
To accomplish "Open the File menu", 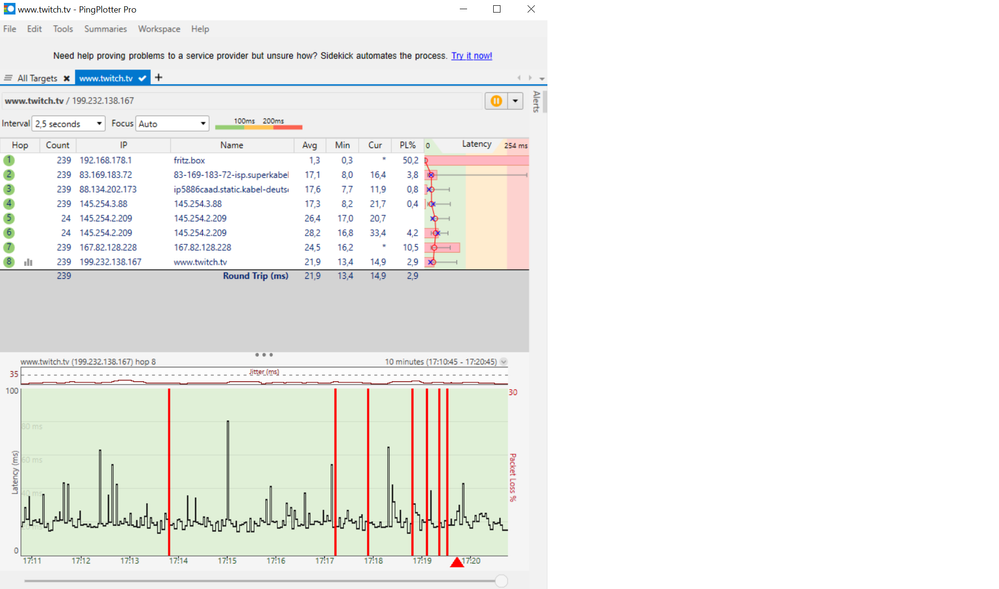I will [10, 29].
